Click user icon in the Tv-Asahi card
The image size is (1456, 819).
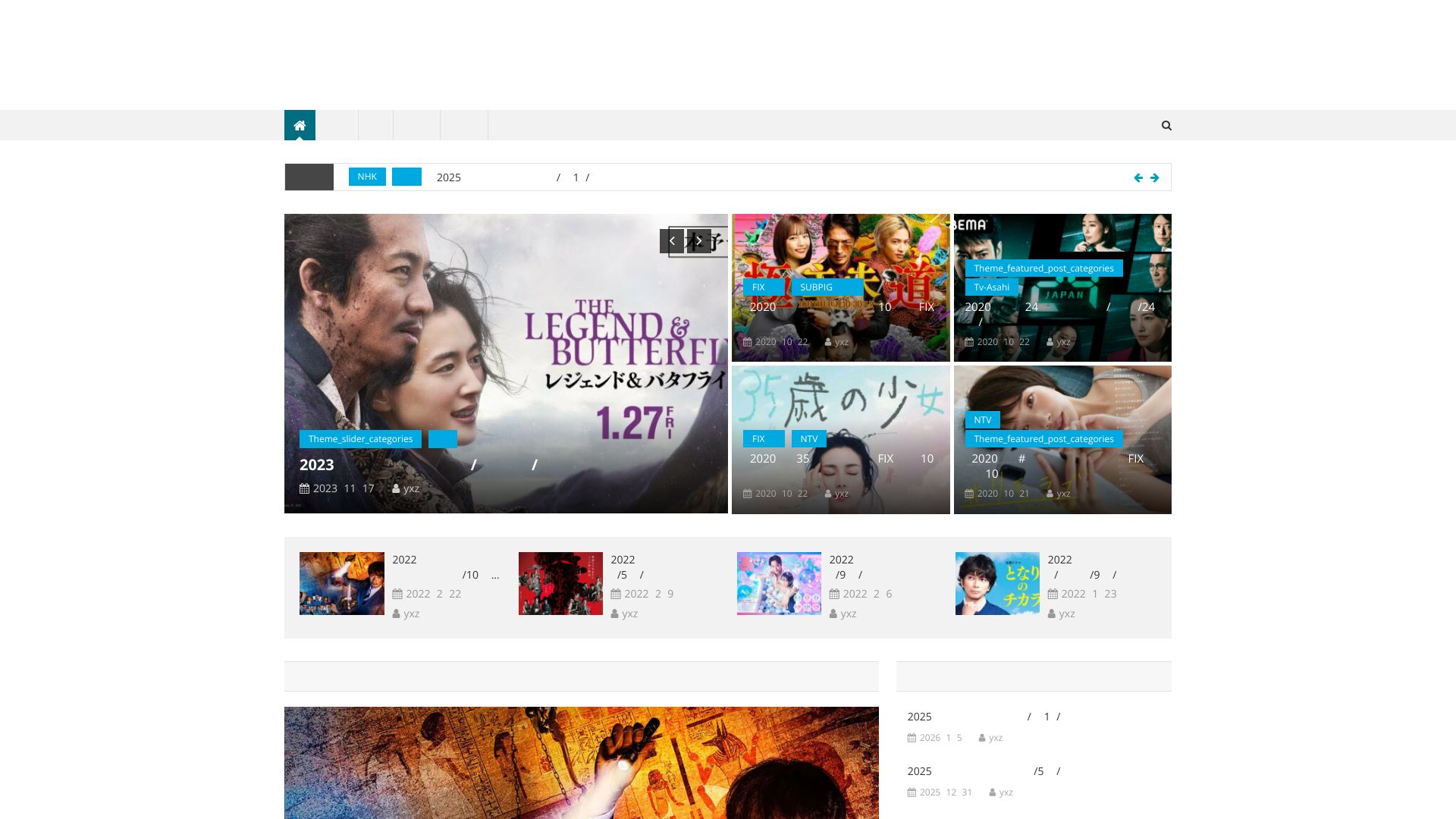click(1050, 342)
